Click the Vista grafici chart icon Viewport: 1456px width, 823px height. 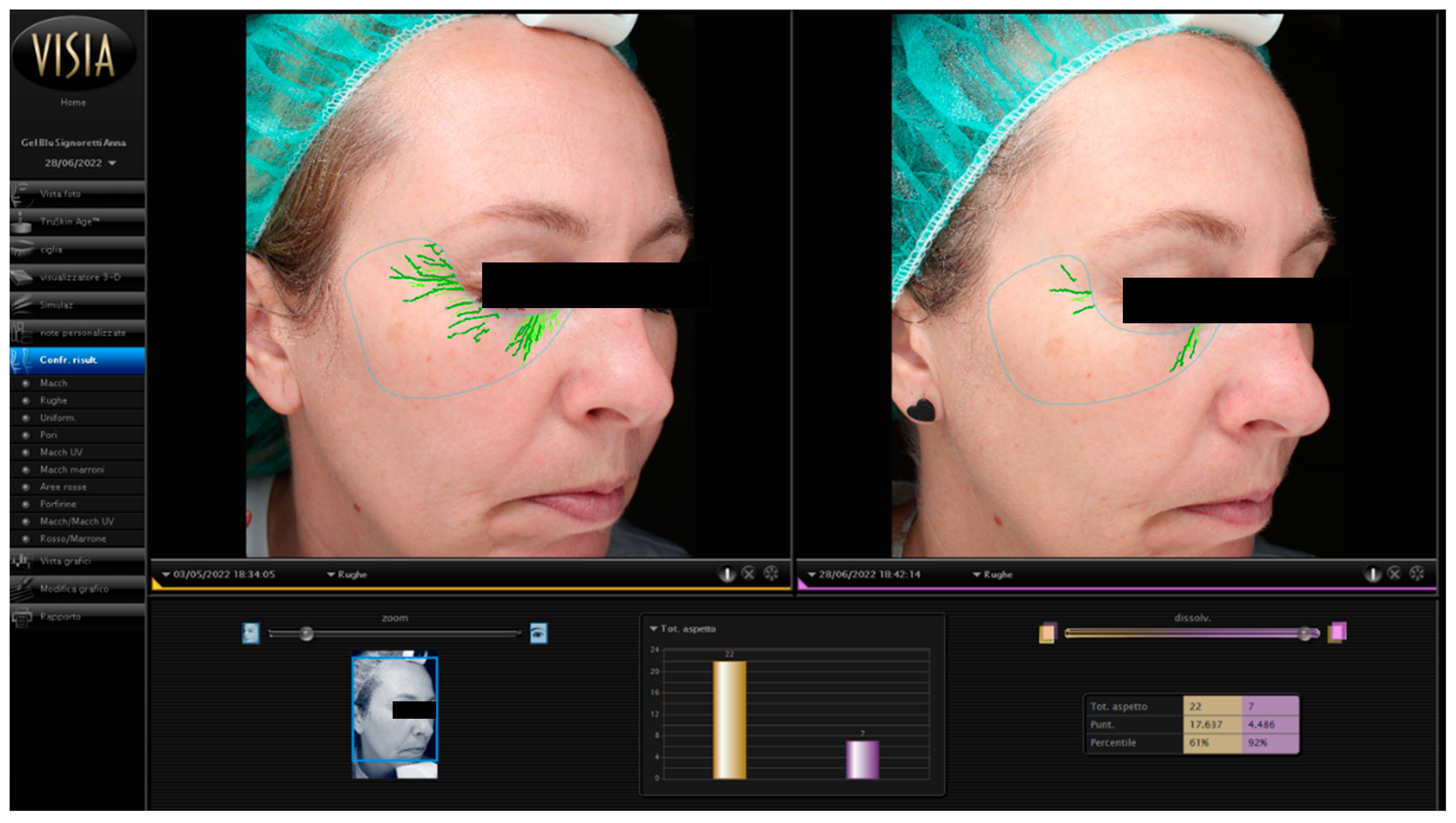click(x=21, y=561)
